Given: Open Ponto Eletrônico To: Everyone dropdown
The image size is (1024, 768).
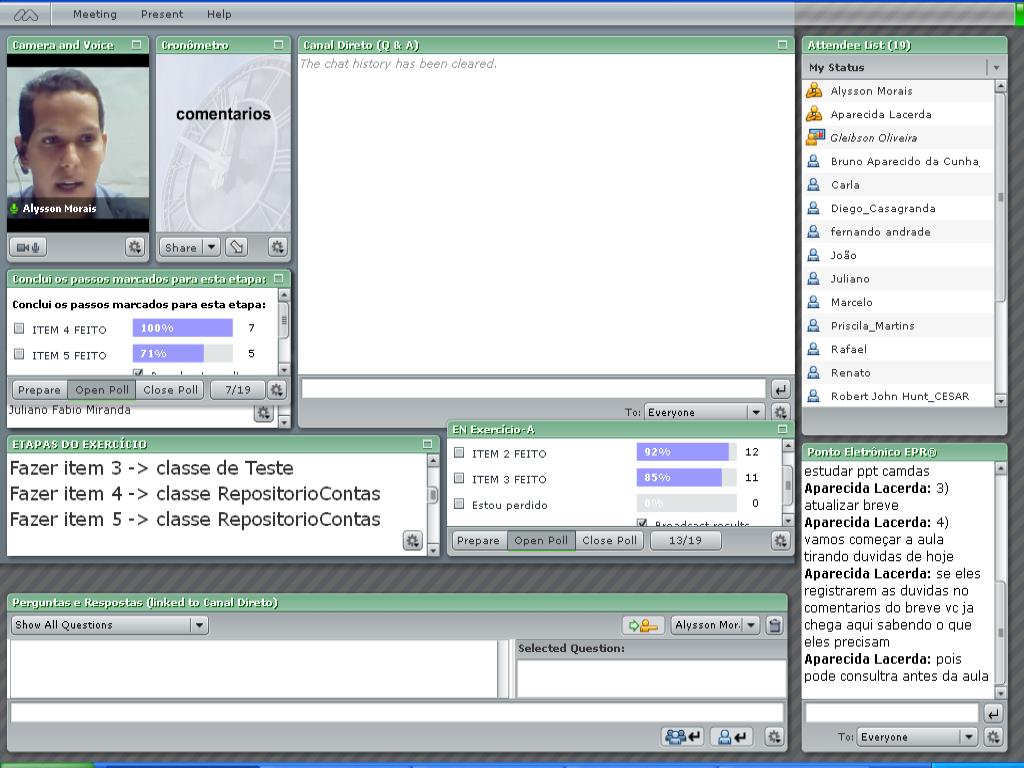Looking at the screenshot, I should (x=917, y=737).
